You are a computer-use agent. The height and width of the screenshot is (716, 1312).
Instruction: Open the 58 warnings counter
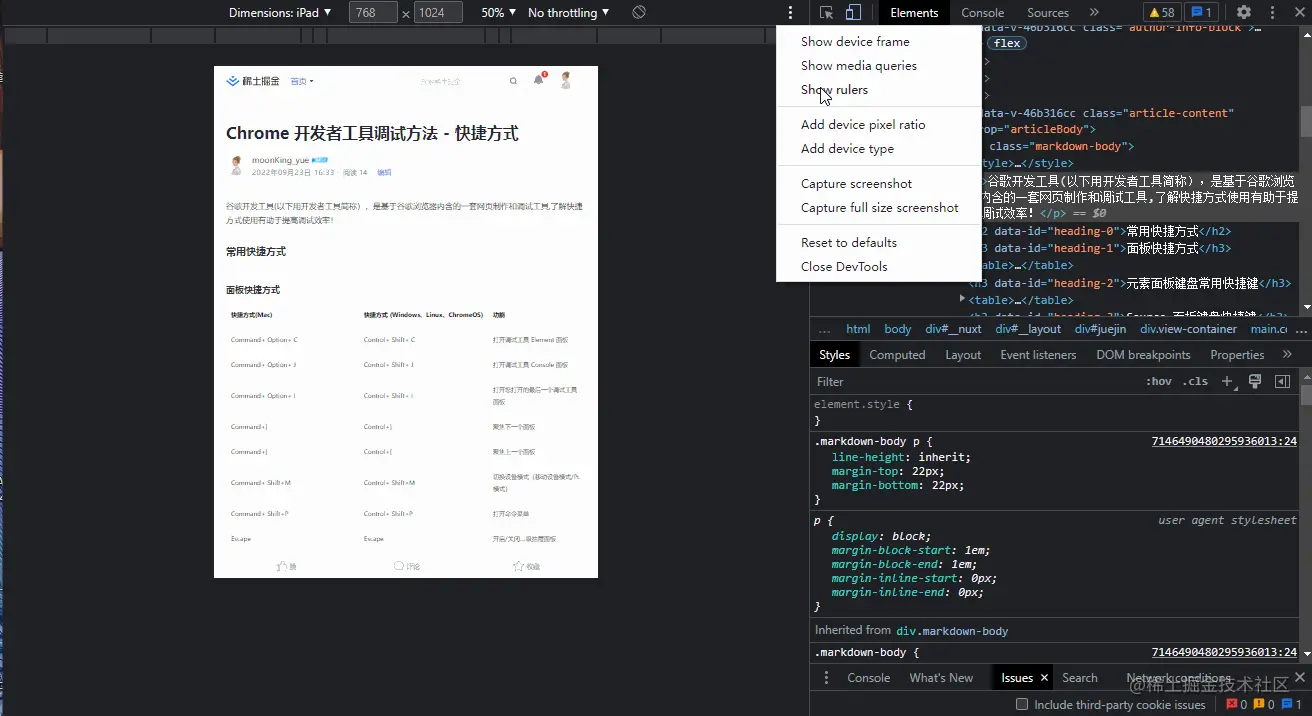pyautogui.click(x=1162, y=13)
